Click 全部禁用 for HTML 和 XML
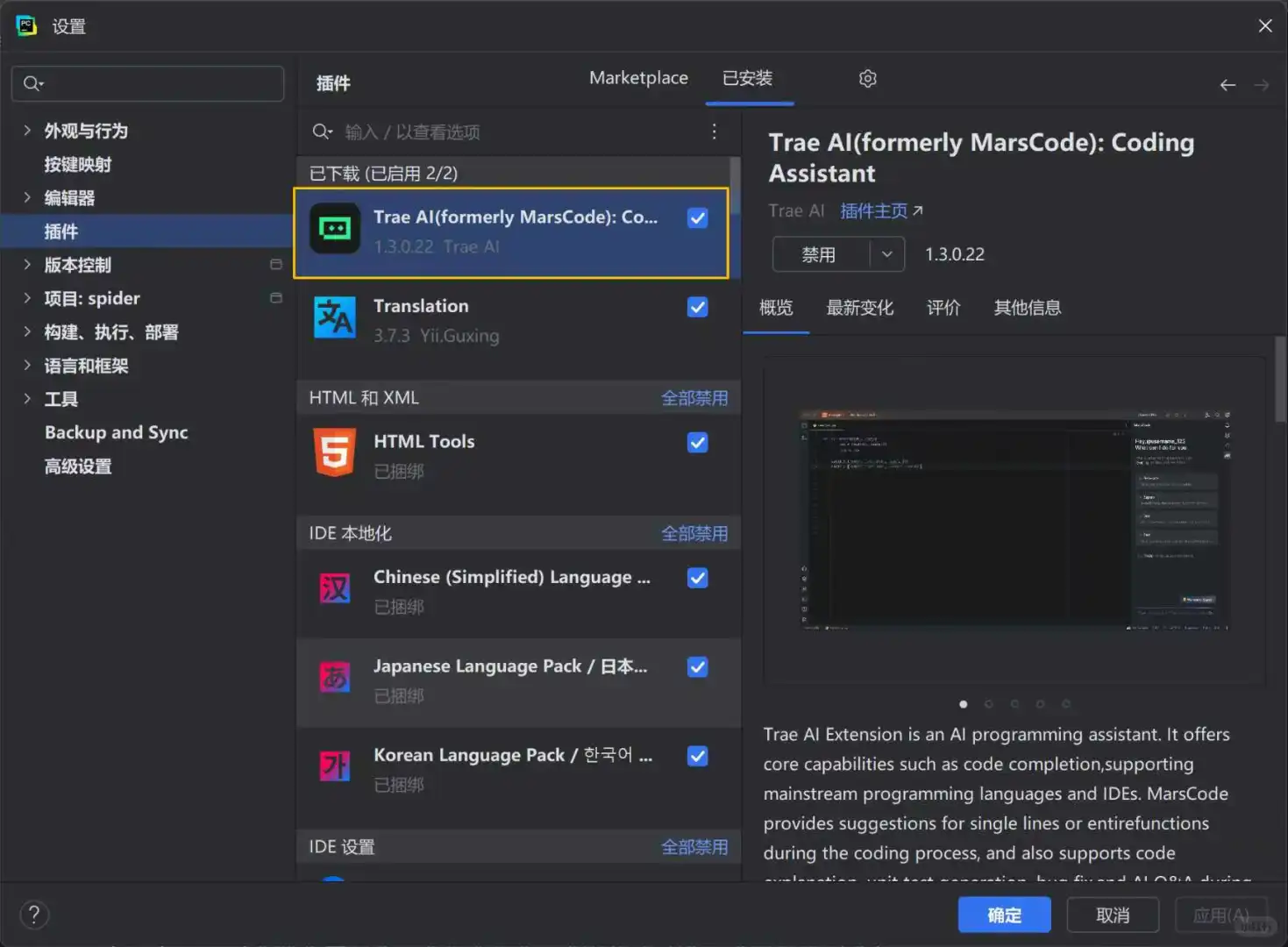The height and width of the screenshot is (947, 1288). (x=694, y=398)
